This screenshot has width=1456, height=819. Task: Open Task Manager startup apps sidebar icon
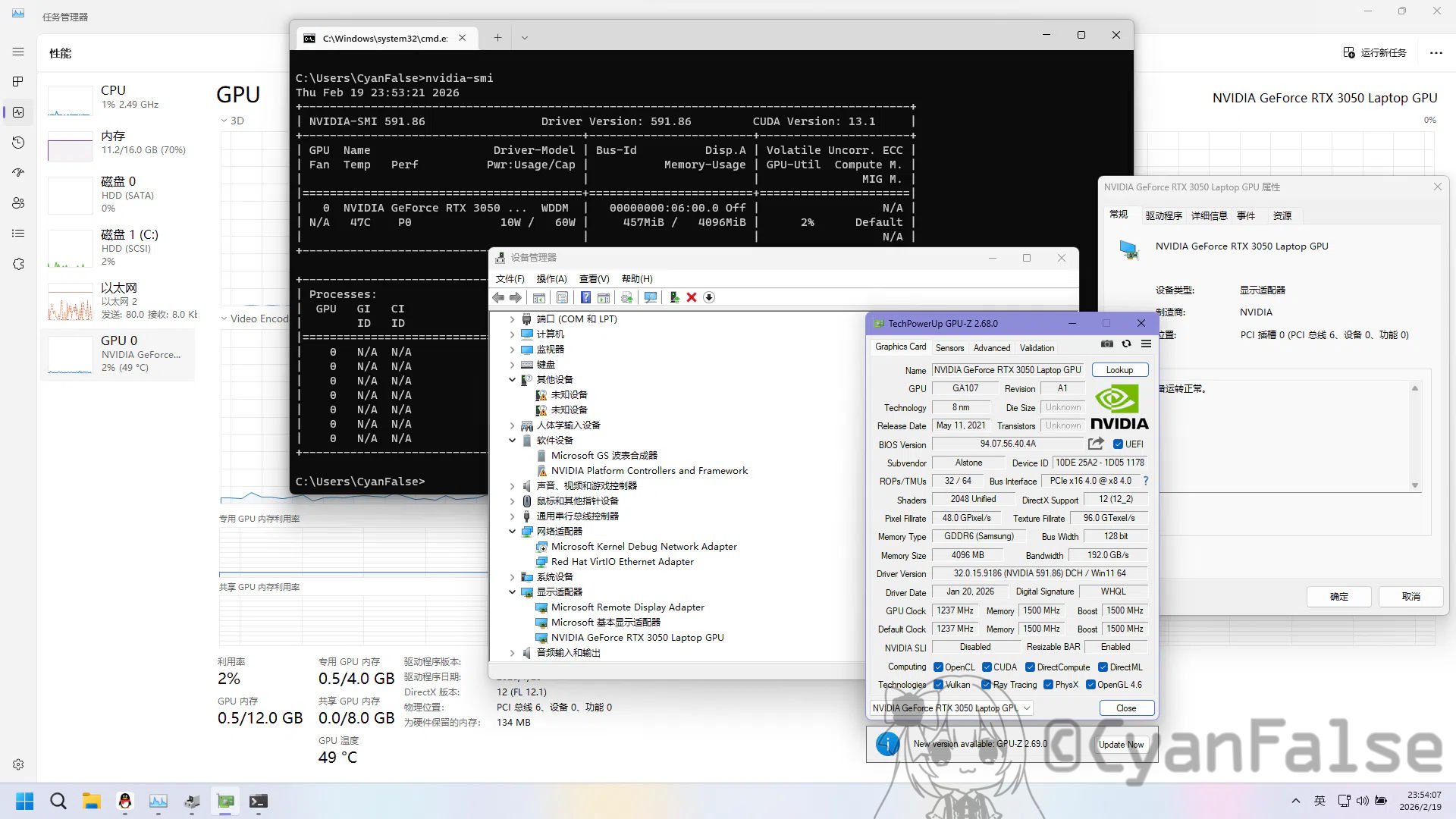(18, 173)
